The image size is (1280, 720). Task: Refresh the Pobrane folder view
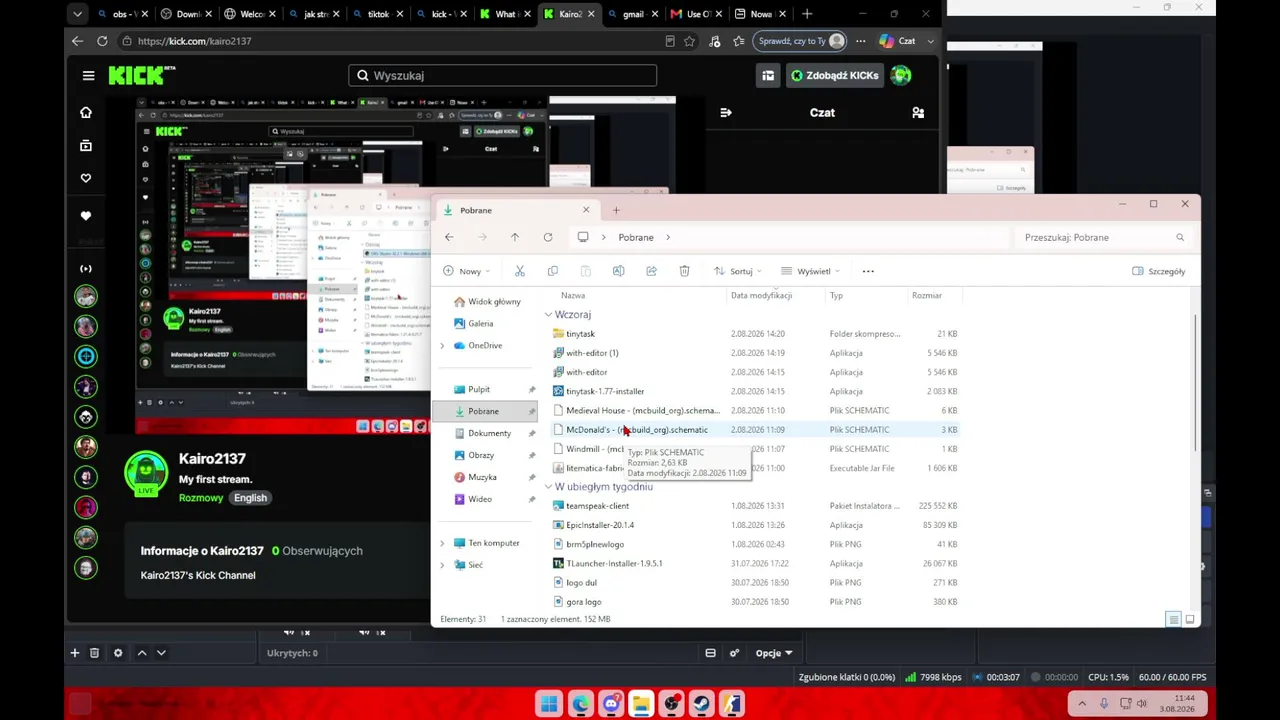tap(548, 237)
